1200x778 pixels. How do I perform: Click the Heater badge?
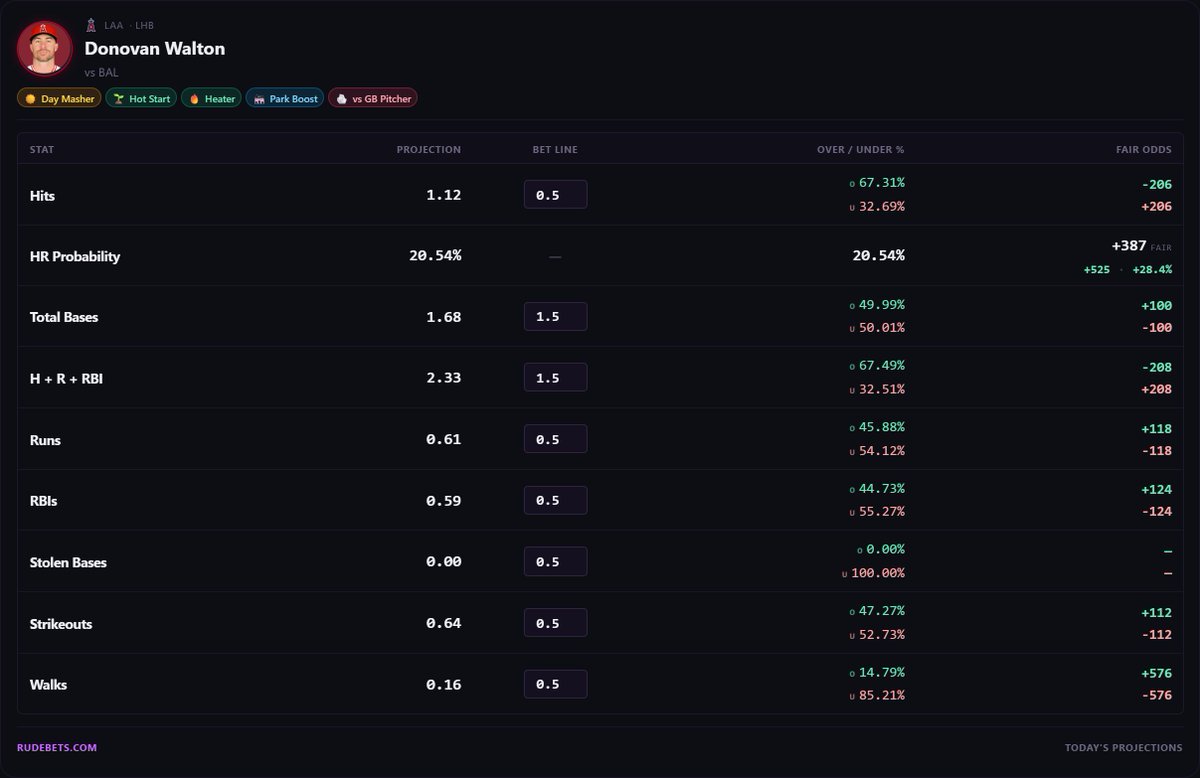pos(211,98)
